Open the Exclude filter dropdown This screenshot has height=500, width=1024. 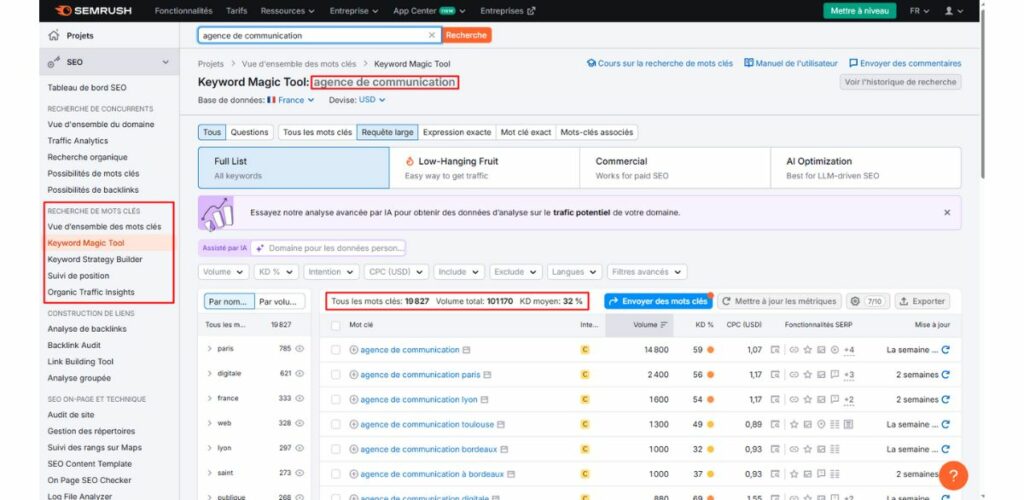(x=516, y=272)
